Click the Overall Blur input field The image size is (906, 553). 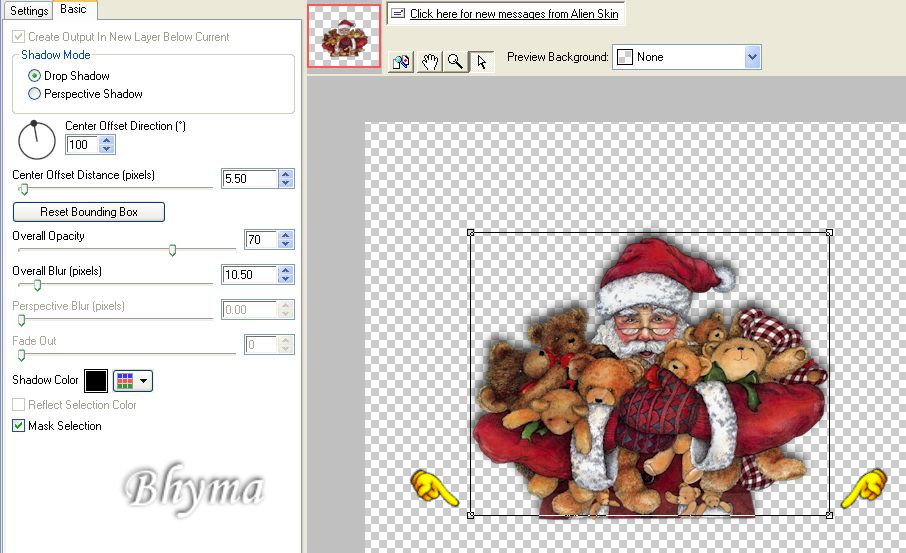tap(250, 274)
